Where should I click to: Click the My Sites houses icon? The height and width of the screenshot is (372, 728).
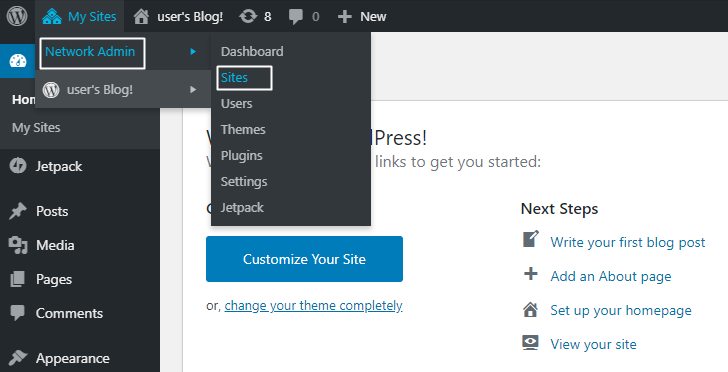pyautogui.click(x=52, y=17)
